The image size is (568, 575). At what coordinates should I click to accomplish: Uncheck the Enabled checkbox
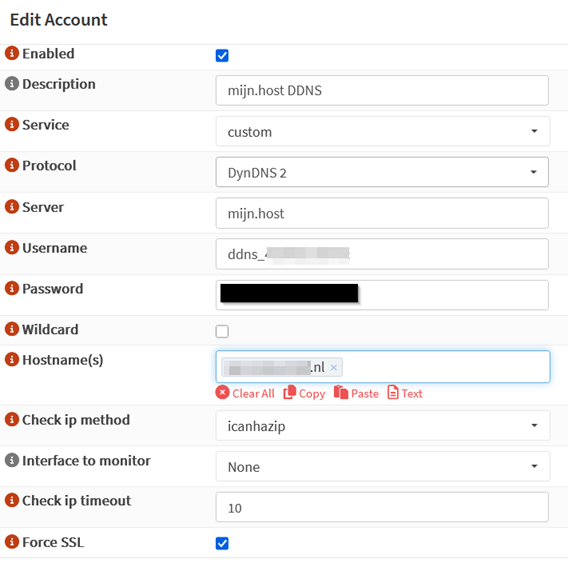[x=222, y=56]
